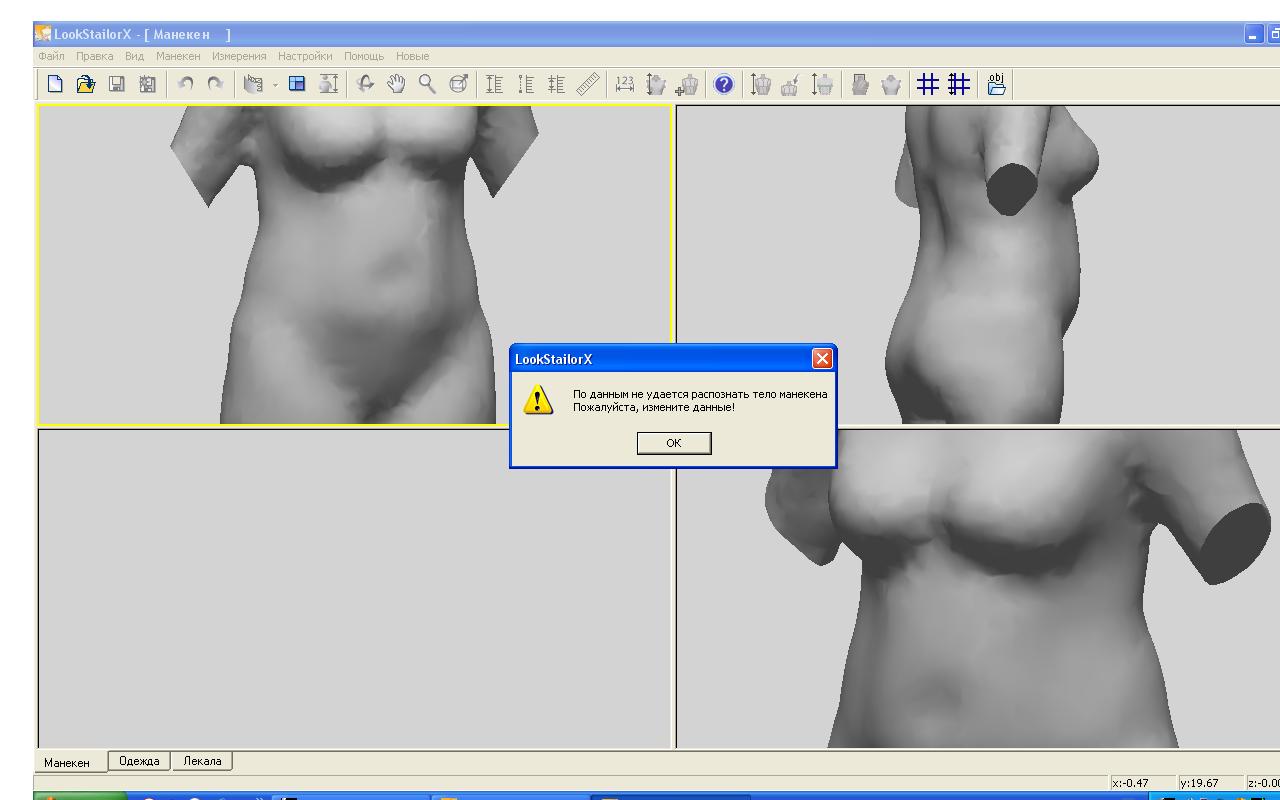Open the Настройки menu
1280x800 pixels.
(x=305, y=56)
